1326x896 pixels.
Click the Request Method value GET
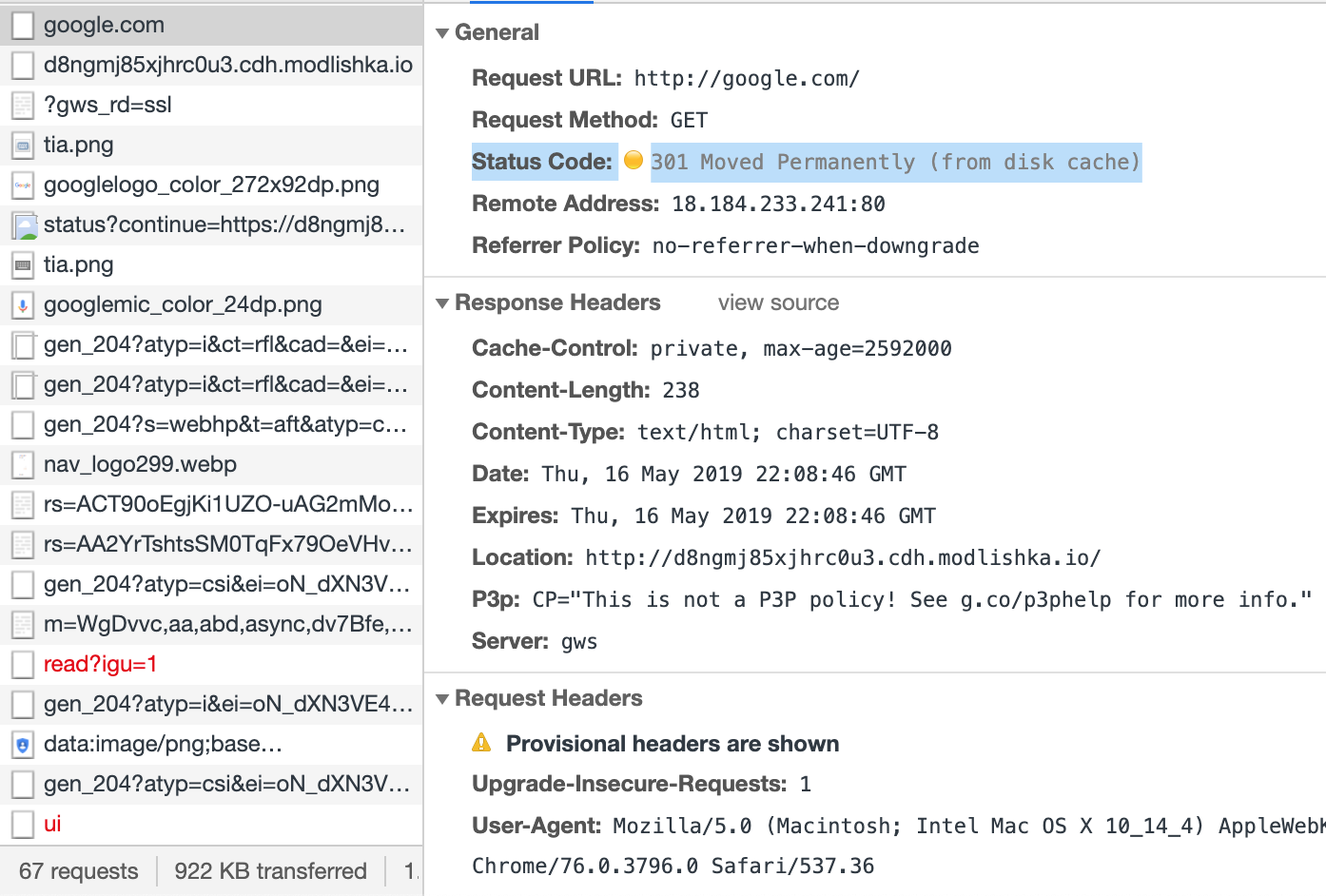(689, 120)
